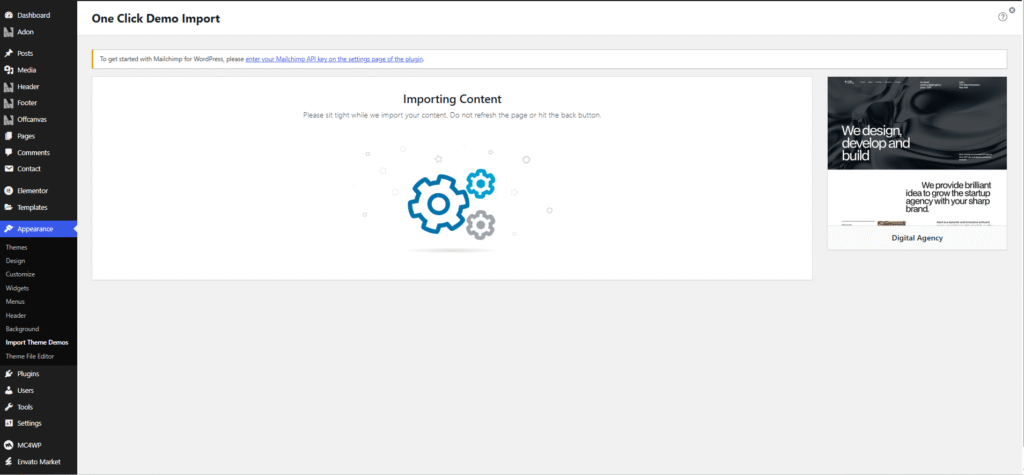The height and width of the screenshot is (475, 1024).
Task: Open Dashboard menu
Action: click(x=34, y=15)
